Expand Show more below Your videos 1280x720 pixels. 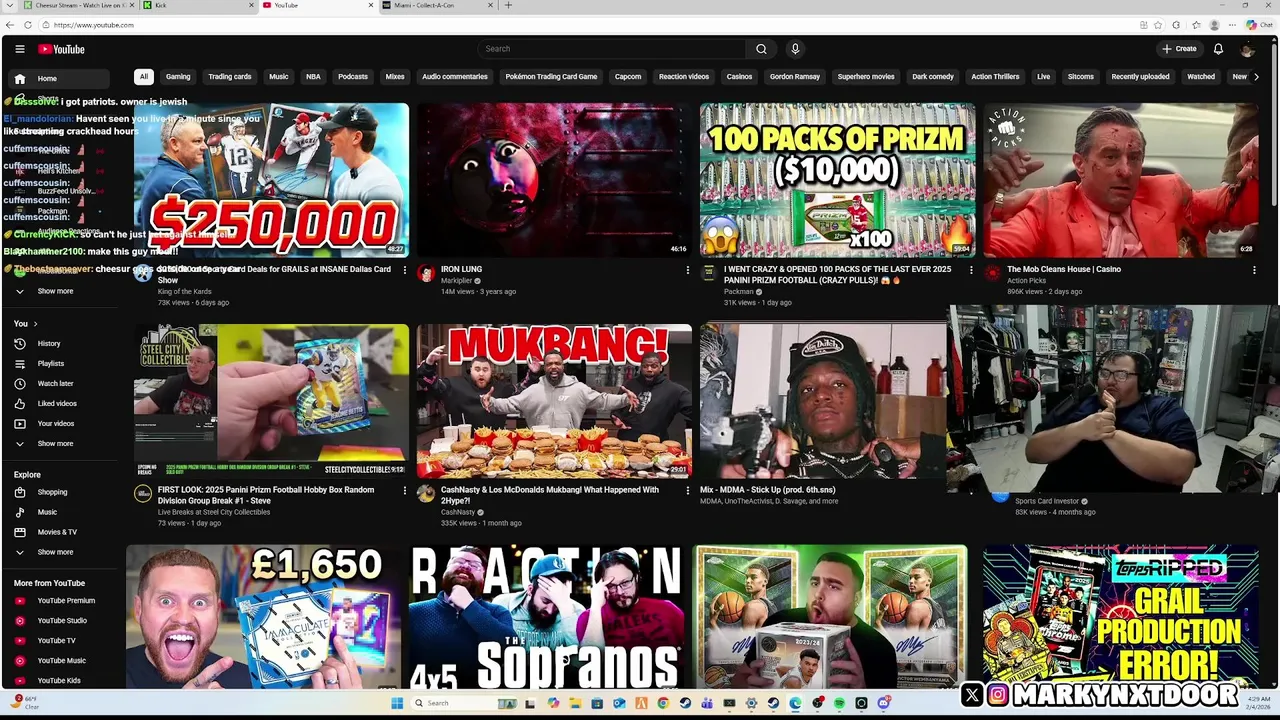[60, 443]
